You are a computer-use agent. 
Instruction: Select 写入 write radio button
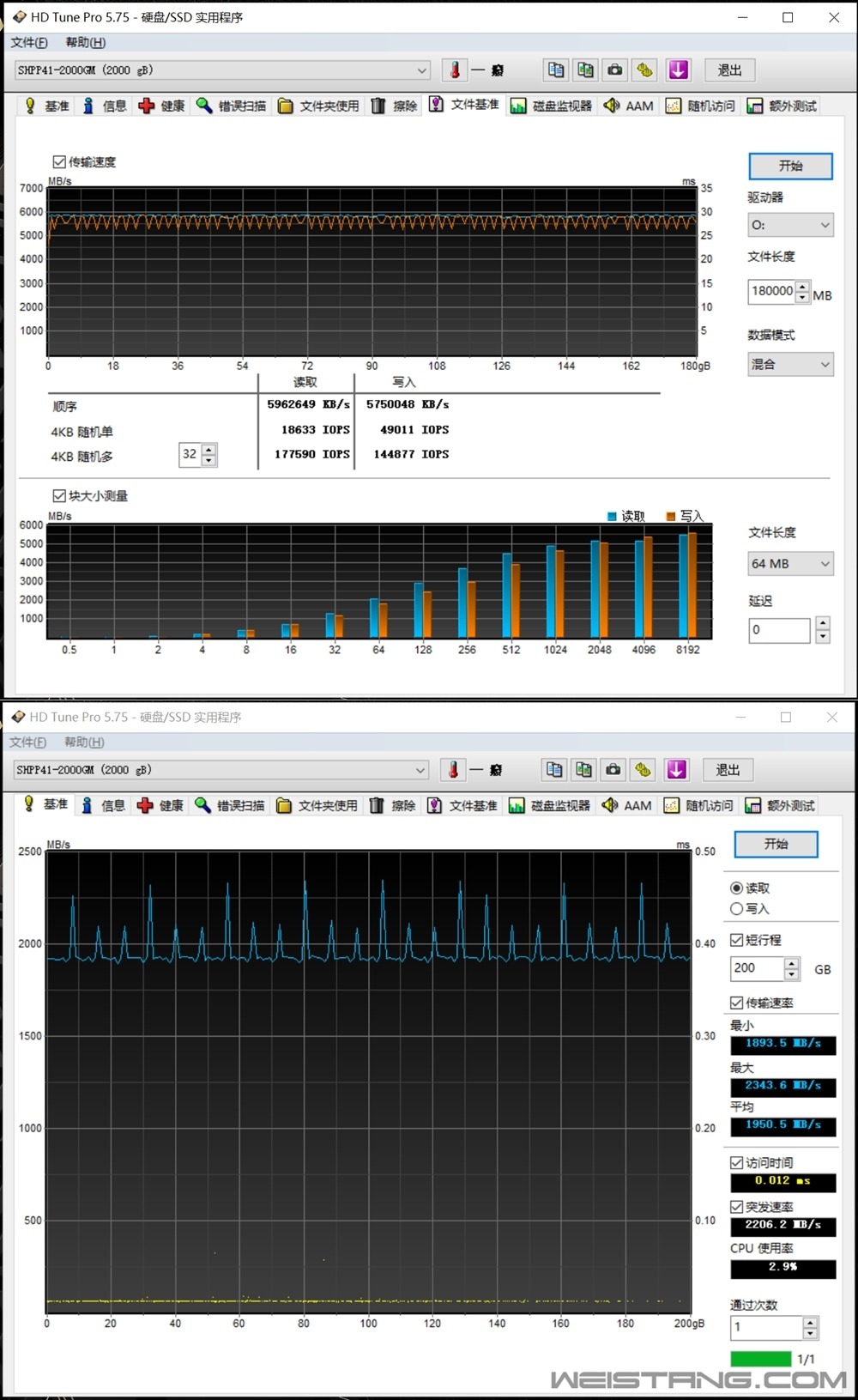tap(736, 909)
